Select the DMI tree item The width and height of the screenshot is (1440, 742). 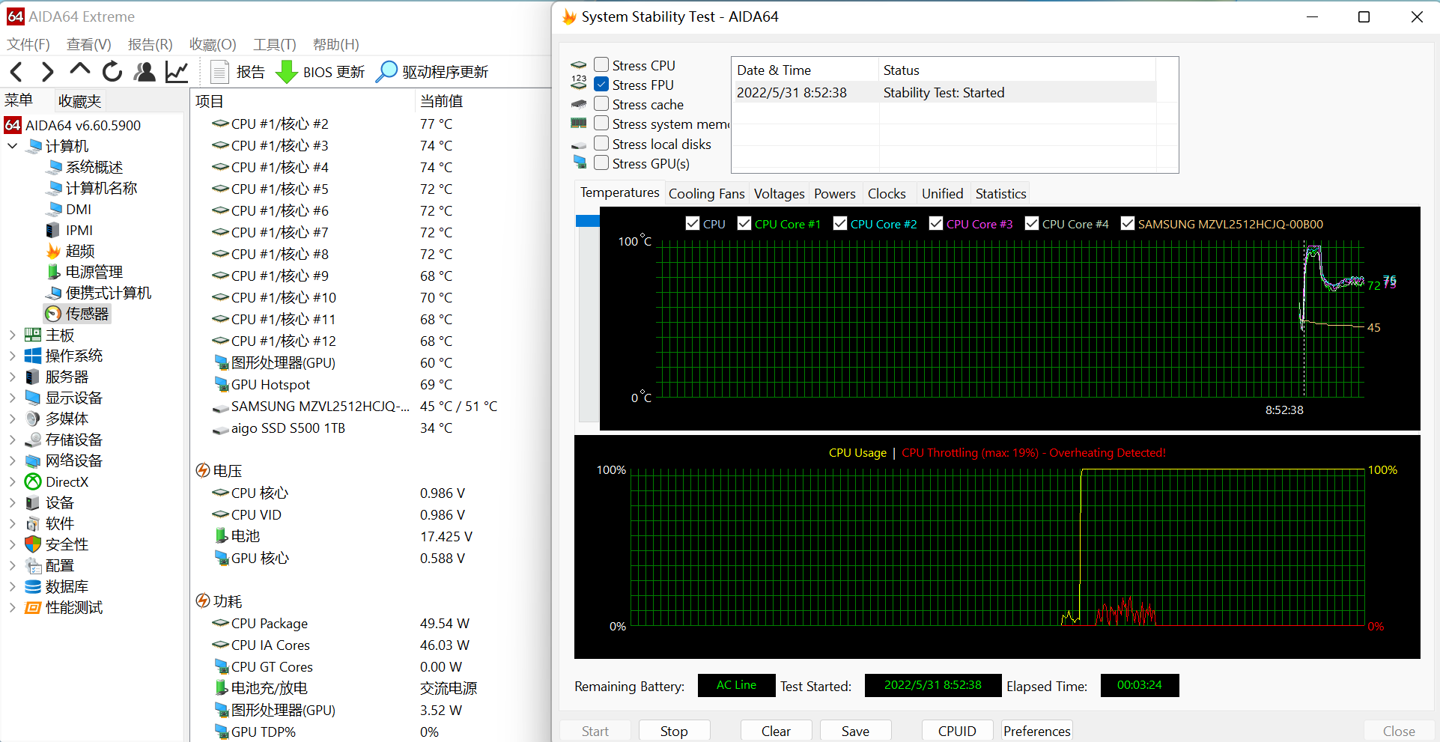(69, 209)
